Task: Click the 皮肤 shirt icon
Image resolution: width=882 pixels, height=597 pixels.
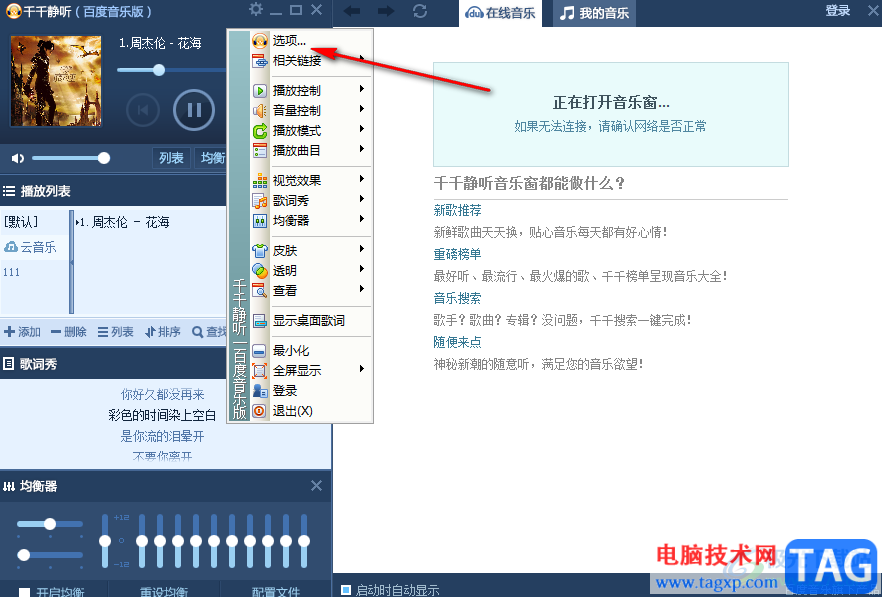Action: (x=259, y=250)
